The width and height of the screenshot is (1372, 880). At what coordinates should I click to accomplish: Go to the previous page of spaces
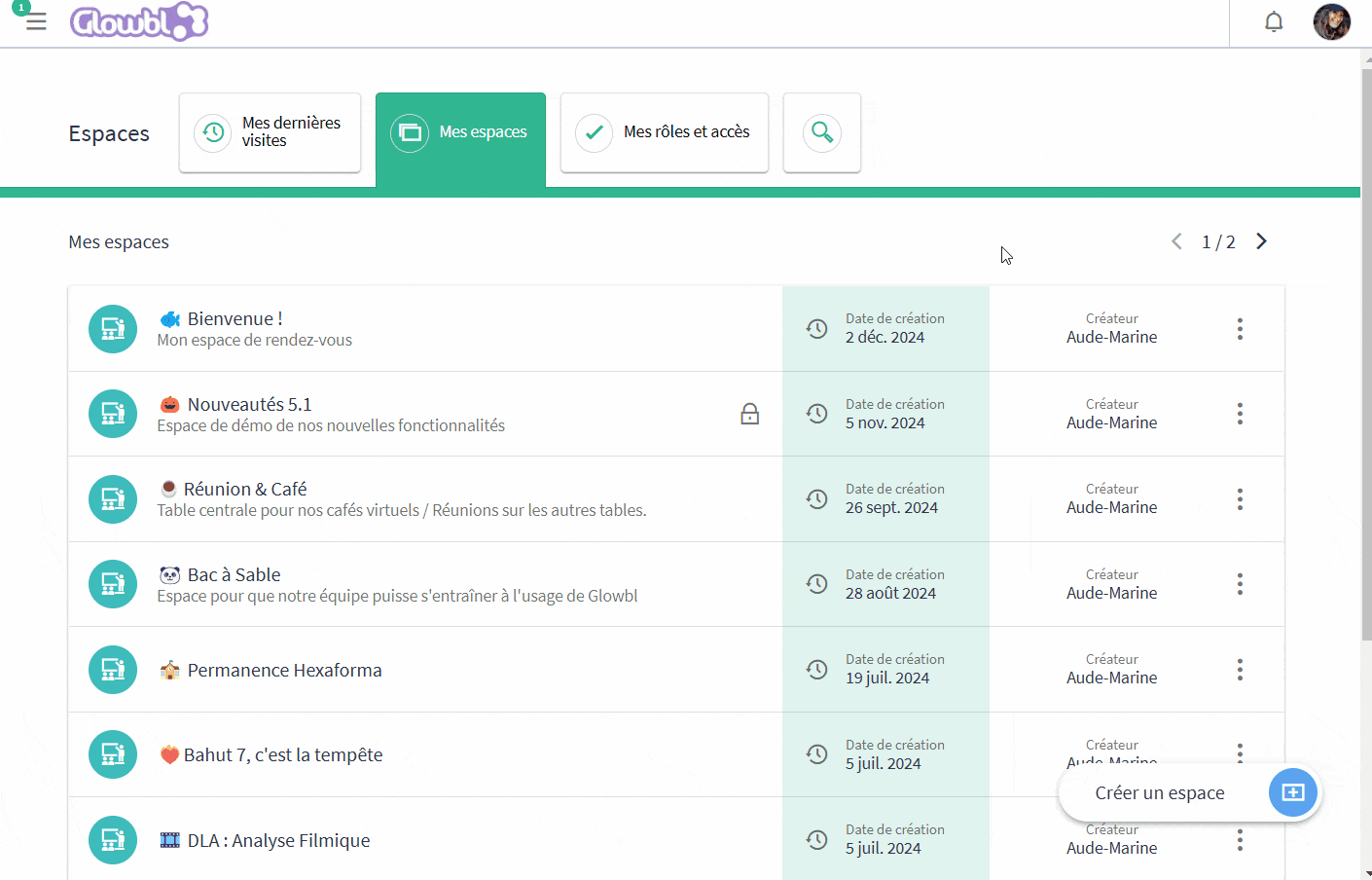1176,241
